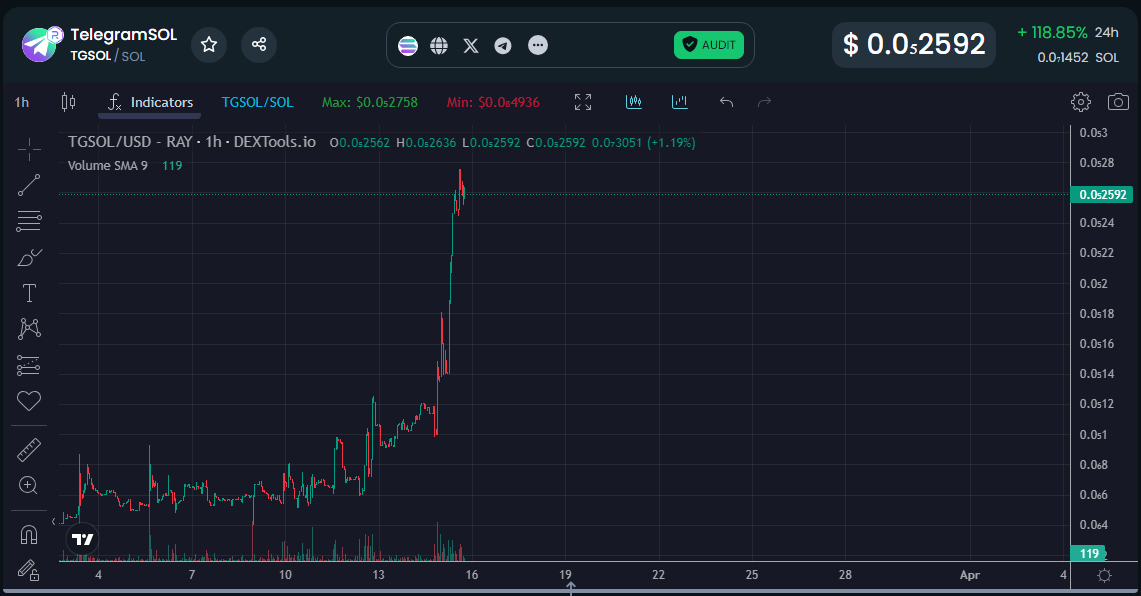The image size is (1141, 596).
Task: Click the TGSOL/USD chart title legend
Action: click(192, 142)
